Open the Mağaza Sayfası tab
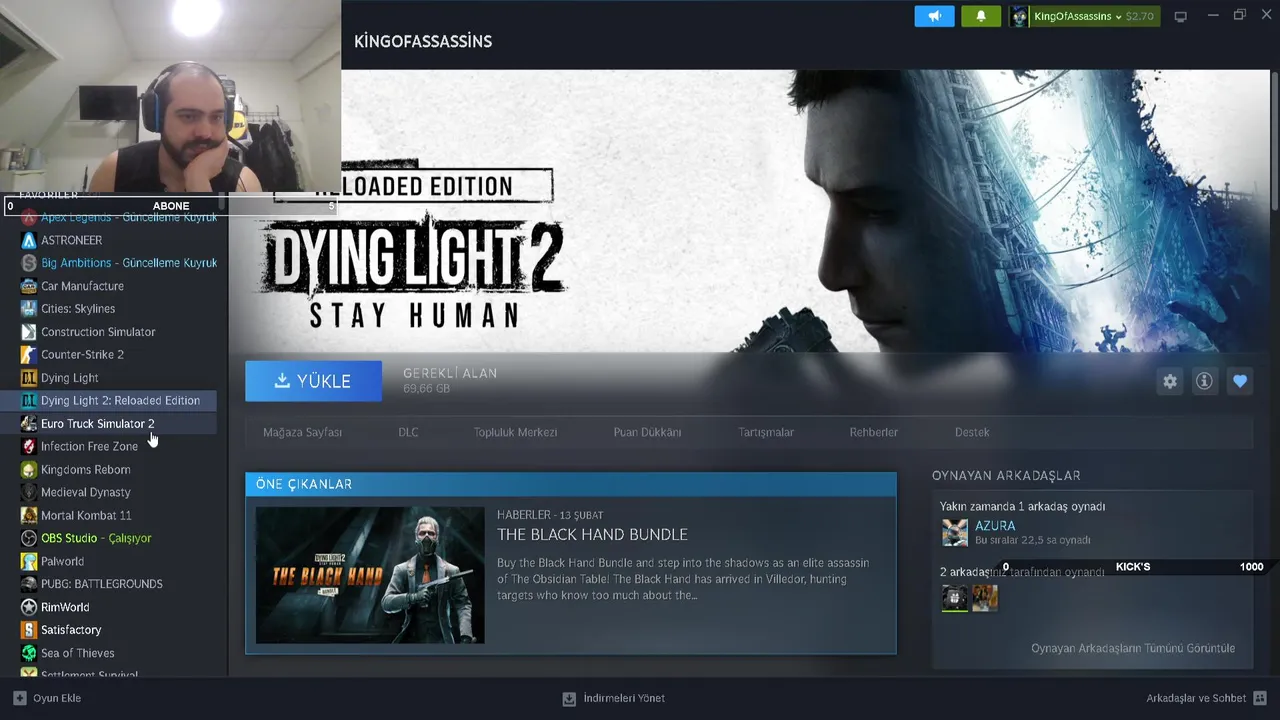Image resolution: width=1280 pixels, height=720 pixels. click(x=302, y=432)
